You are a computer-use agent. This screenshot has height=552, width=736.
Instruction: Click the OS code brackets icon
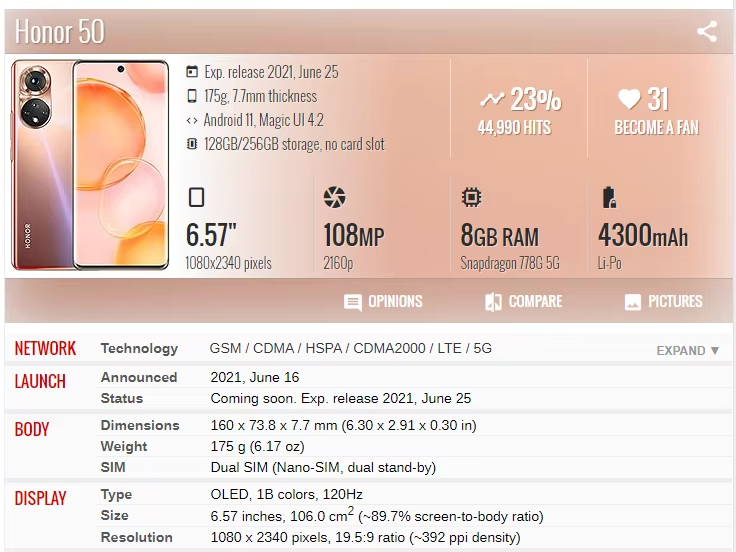192,120
